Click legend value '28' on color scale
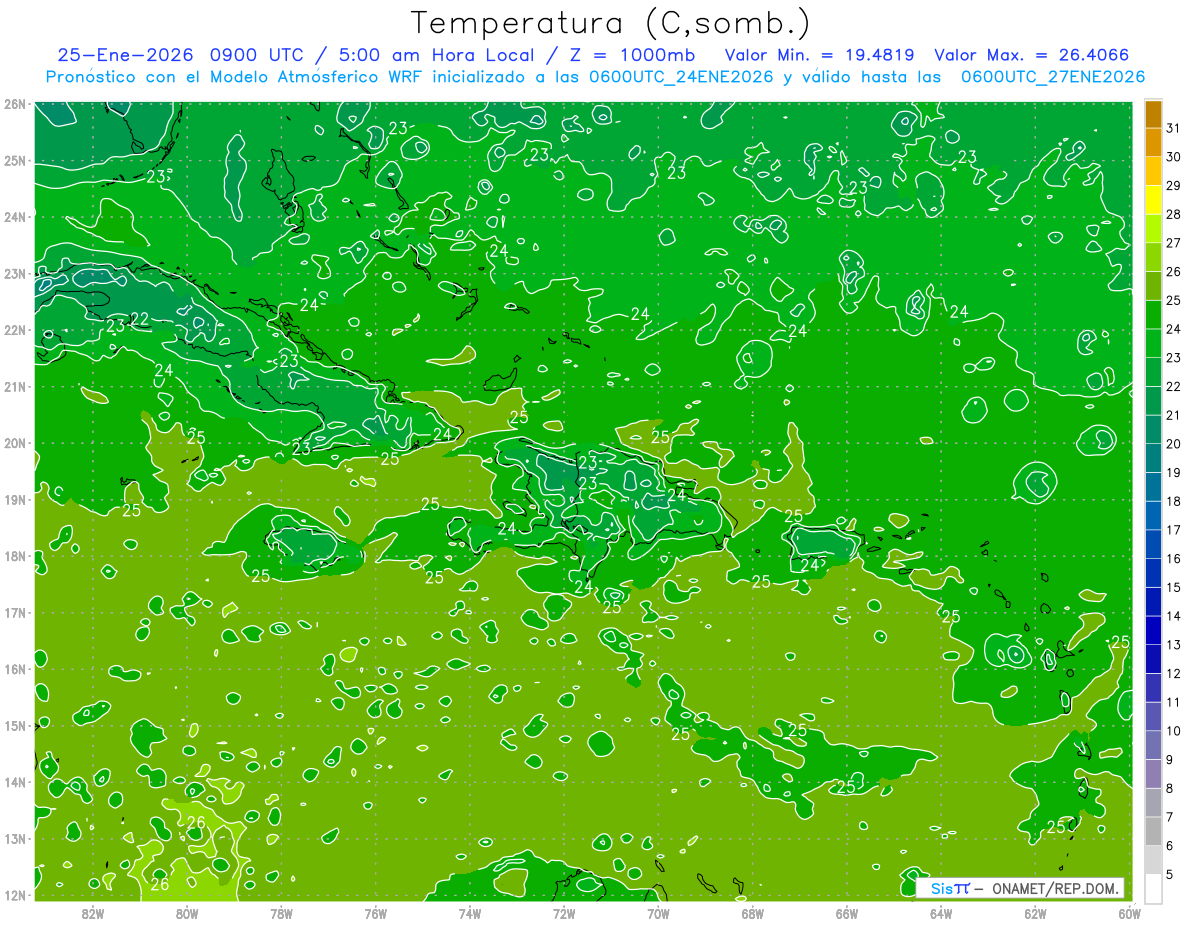The image size is (1200, 927). tap(1174, 214)
